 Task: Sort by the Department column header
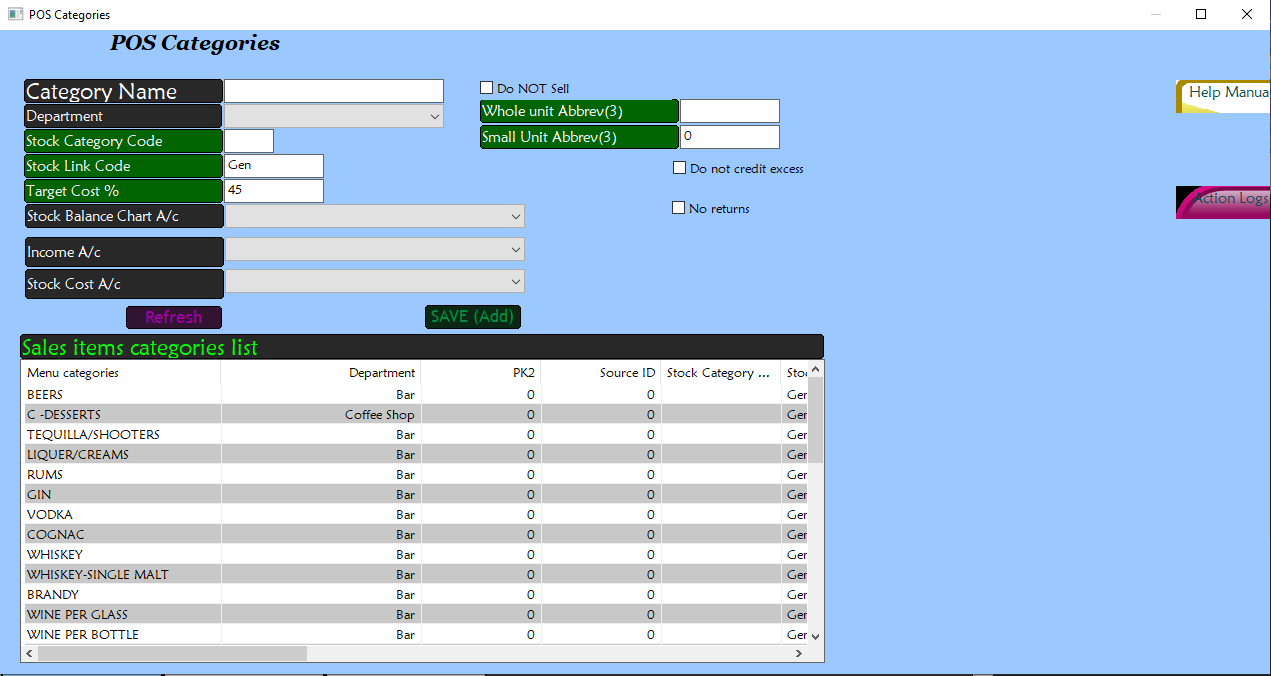(x=321, y=373)
